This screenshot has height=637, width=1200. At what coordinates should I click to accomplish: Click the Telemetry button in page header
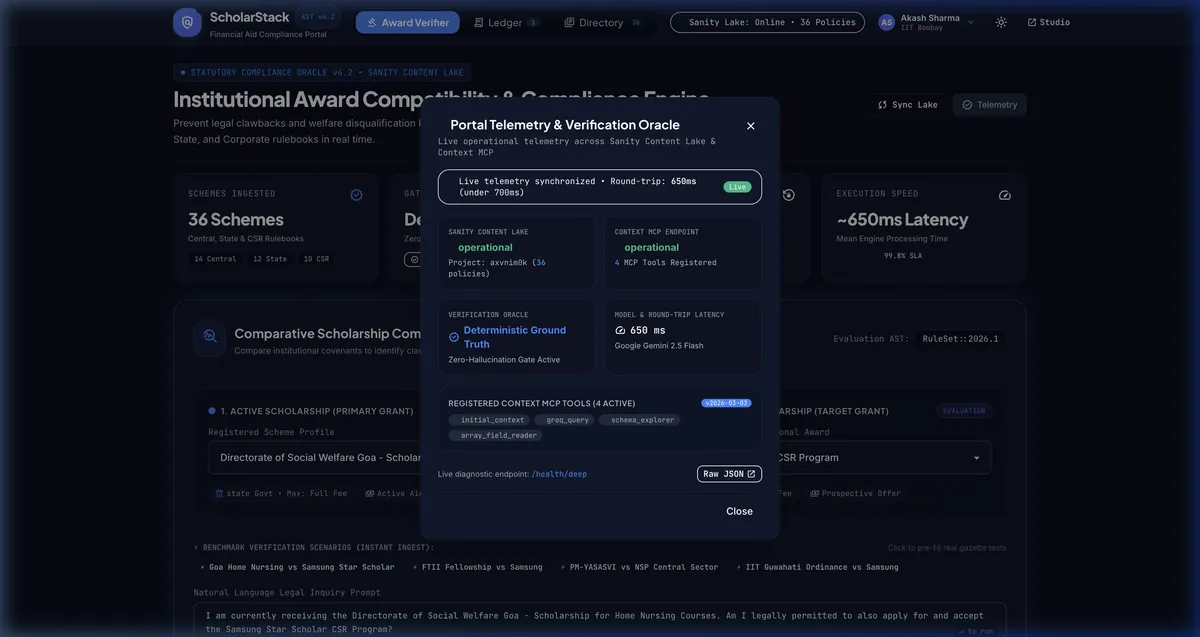click(989, 105)
